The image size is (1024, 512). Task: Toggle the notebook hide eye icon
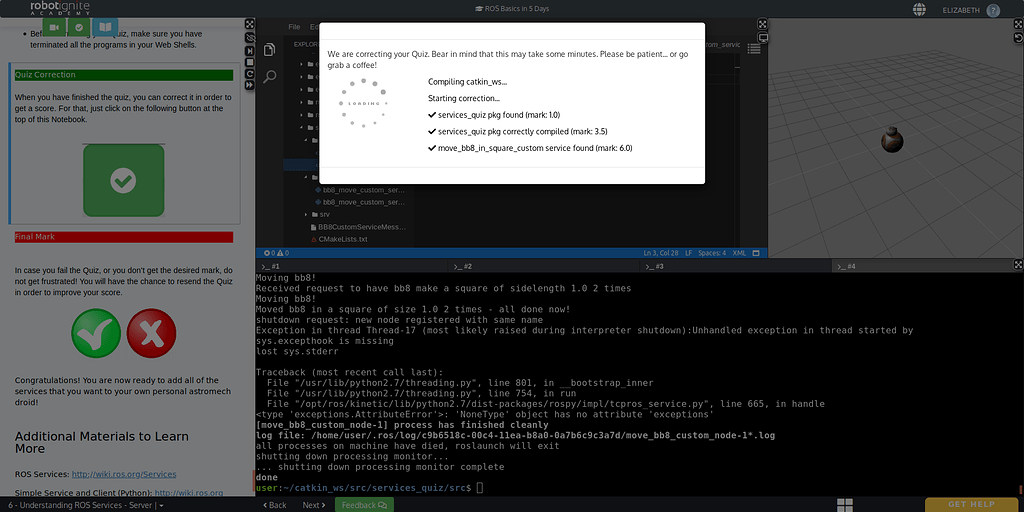[x=249, y=38]
